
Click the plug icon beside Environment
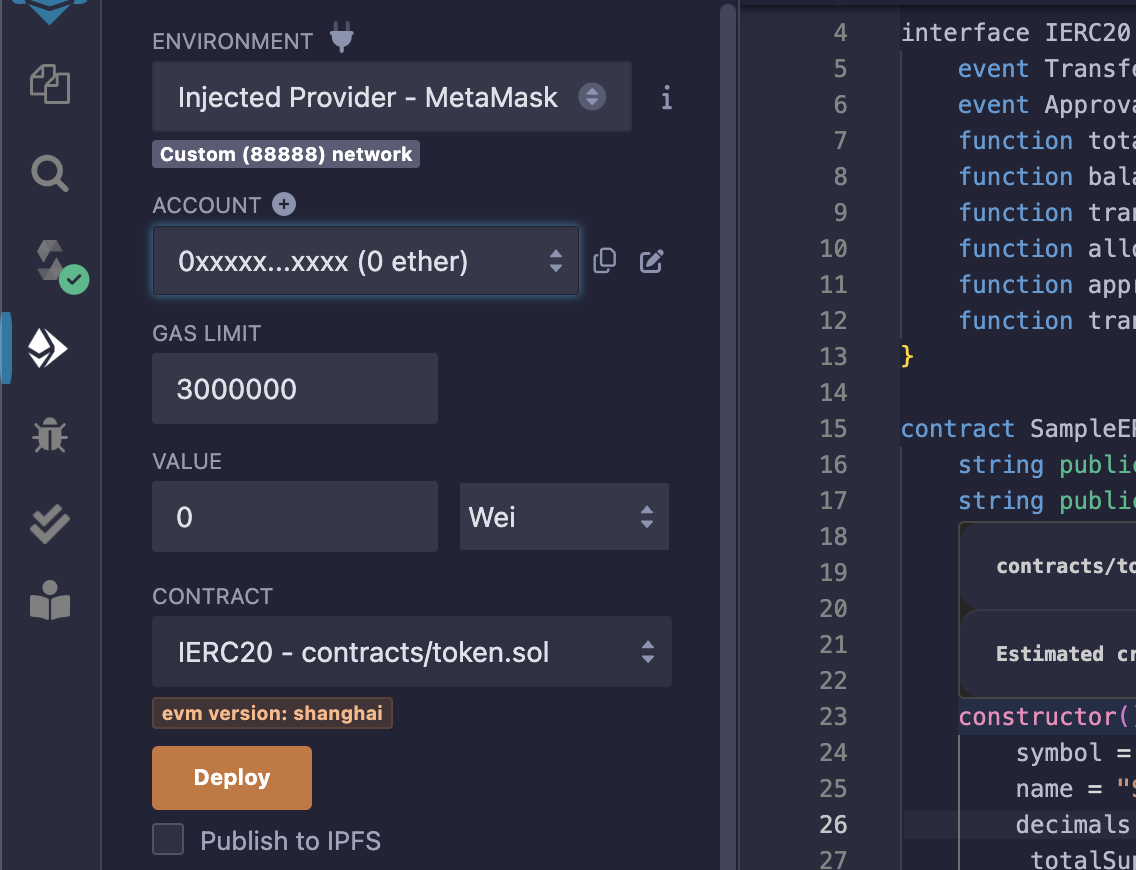342,40
